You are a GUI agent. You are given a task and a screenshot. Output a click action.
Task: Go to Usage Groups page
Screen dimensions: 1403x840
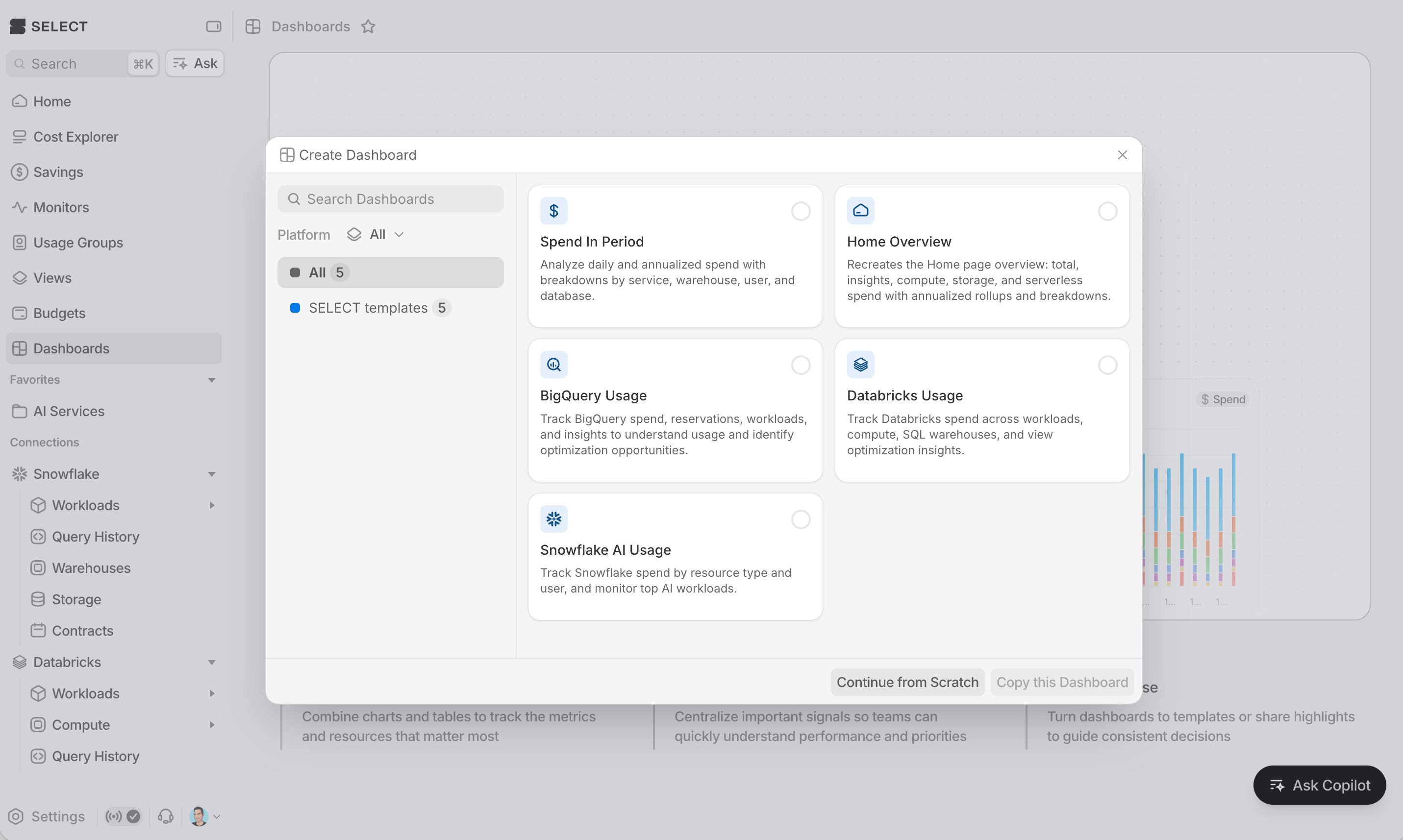(x=113, y=243)
